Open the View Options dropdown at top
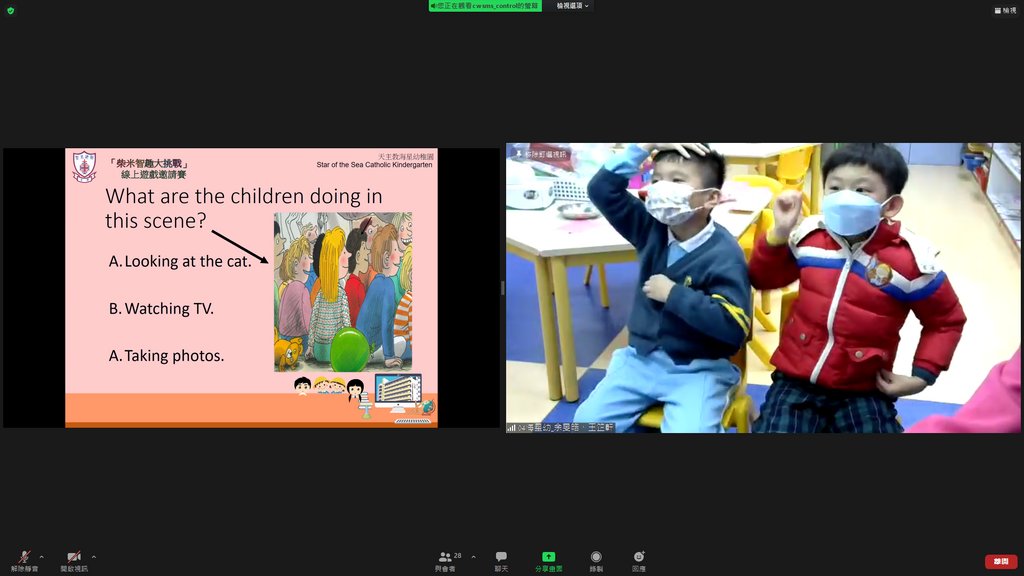The image size is (1024, 576). (x=573, y=6)
